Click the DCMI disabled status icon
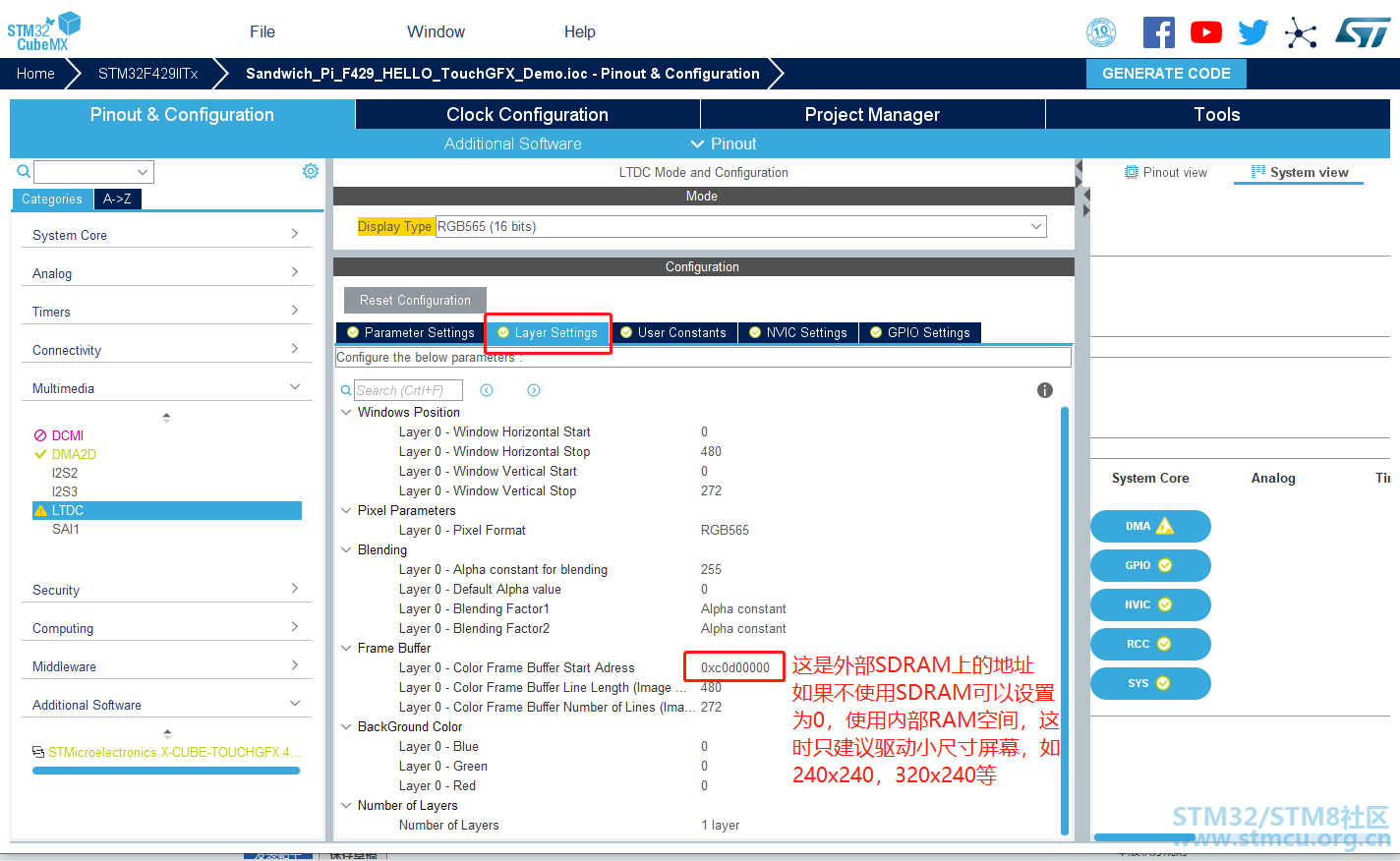The image size is (1400, 861). pos(40,435)
